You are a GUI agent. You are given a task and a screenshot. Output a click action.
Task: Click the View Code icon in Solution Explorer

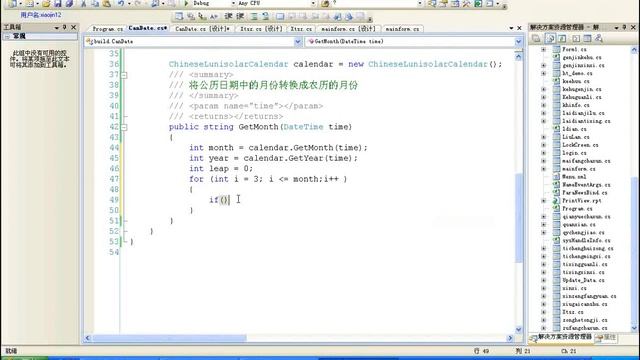576,39
